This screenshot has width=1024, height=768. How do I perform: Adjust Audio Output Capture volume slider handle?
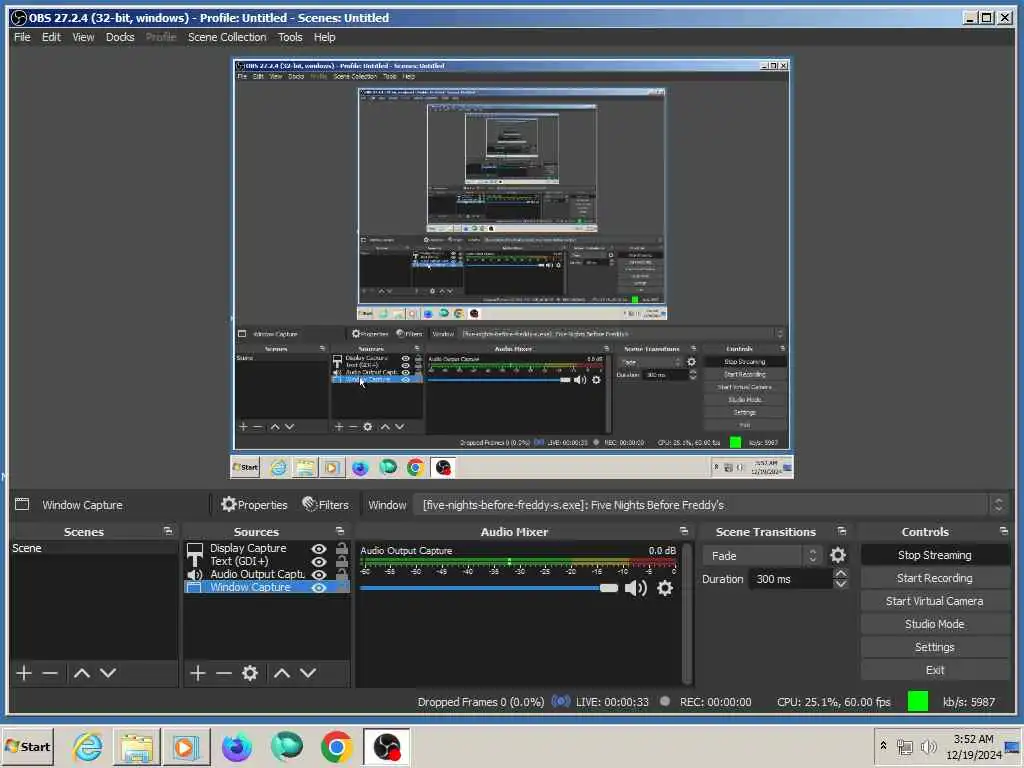click(609, 588)
